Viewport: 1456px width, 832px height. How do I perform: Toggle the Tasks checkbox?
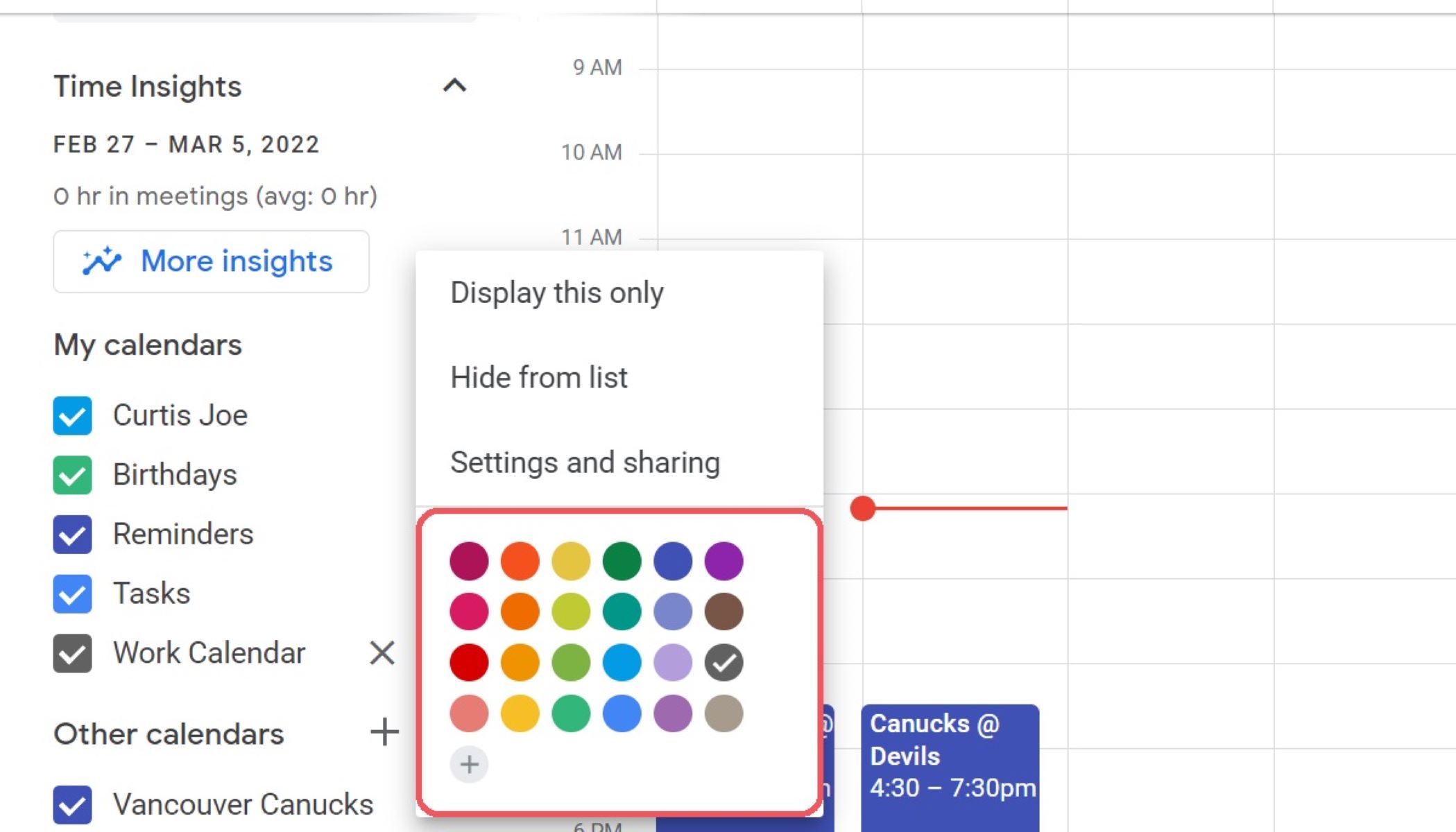(x=72, y=593)
